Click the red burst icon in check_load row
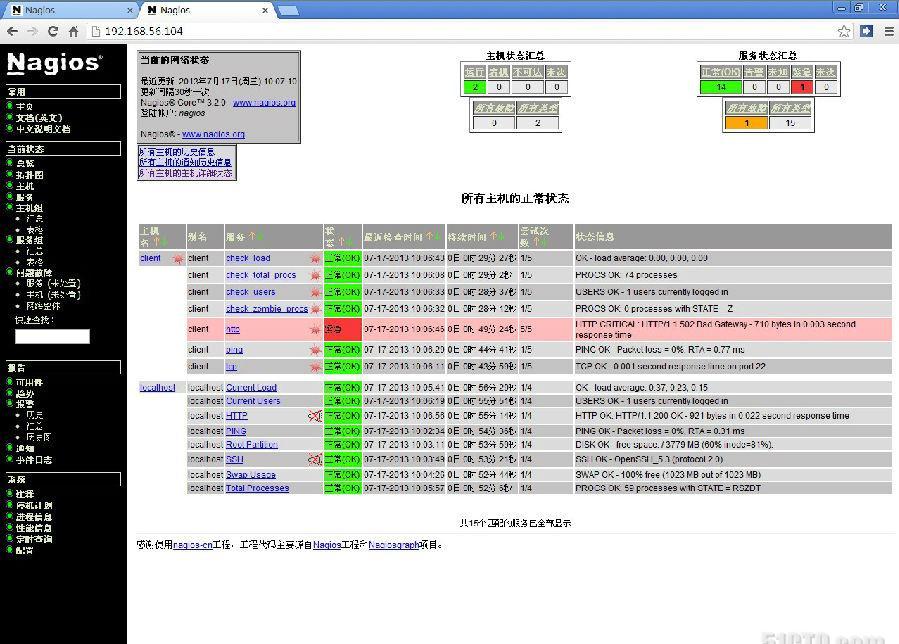Screen dimensions: 899x644 pos(315,259)
